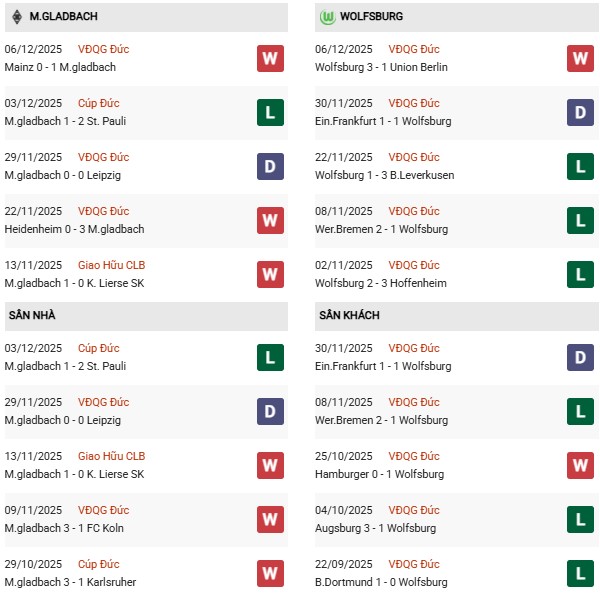
Task: Select the Sân Khách section header
Action: click(349, 316)
